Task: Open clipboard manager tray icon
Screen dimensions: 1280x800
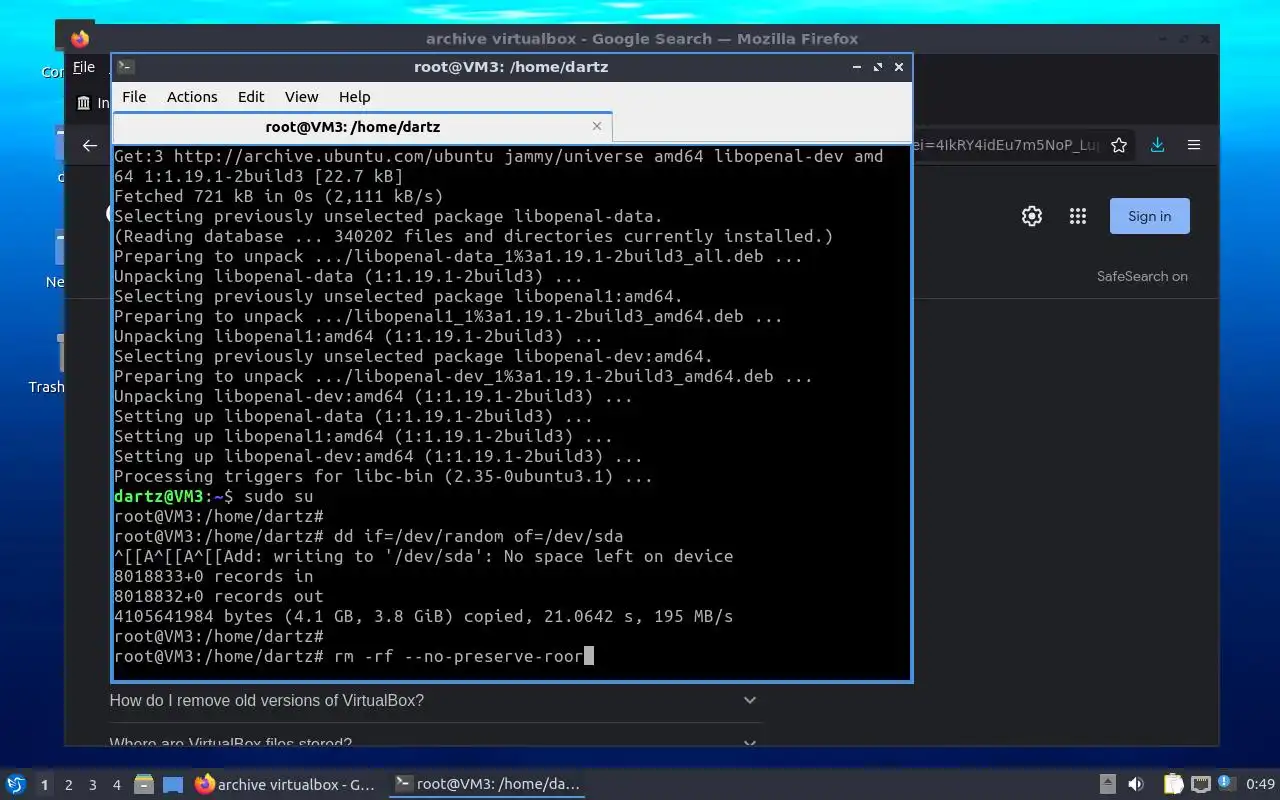Action: point(1174,784)
